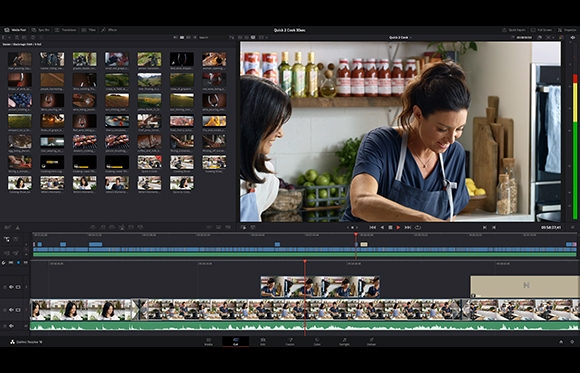Switch viewer to Full Screen

tap(541, 30)
